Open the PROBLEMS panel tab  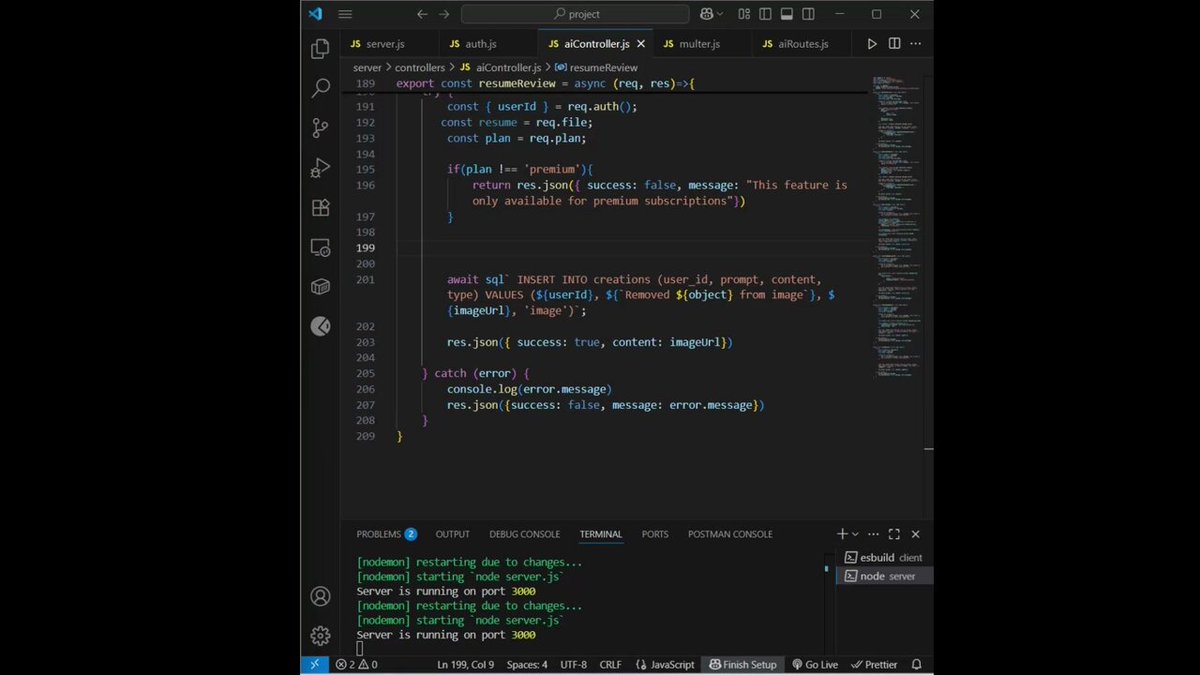(x=386, y=534)
